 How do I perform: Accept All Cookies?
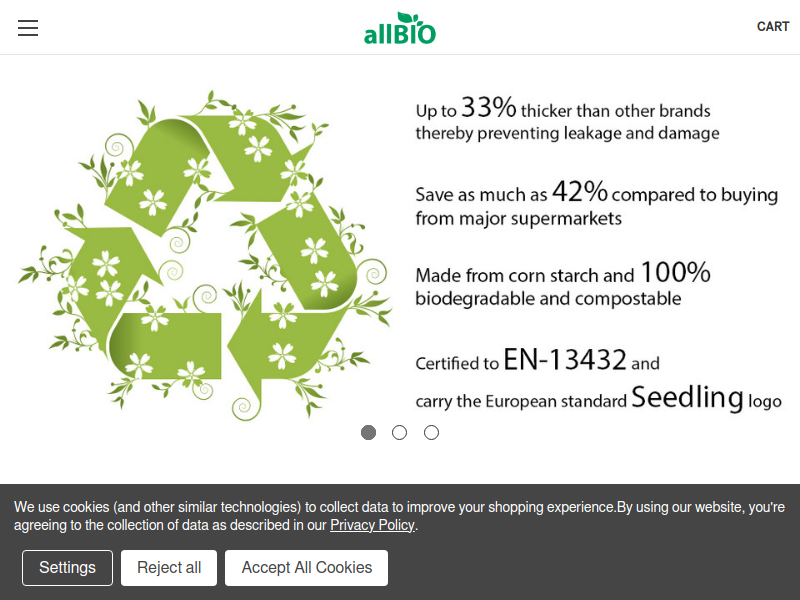(306, 568)
